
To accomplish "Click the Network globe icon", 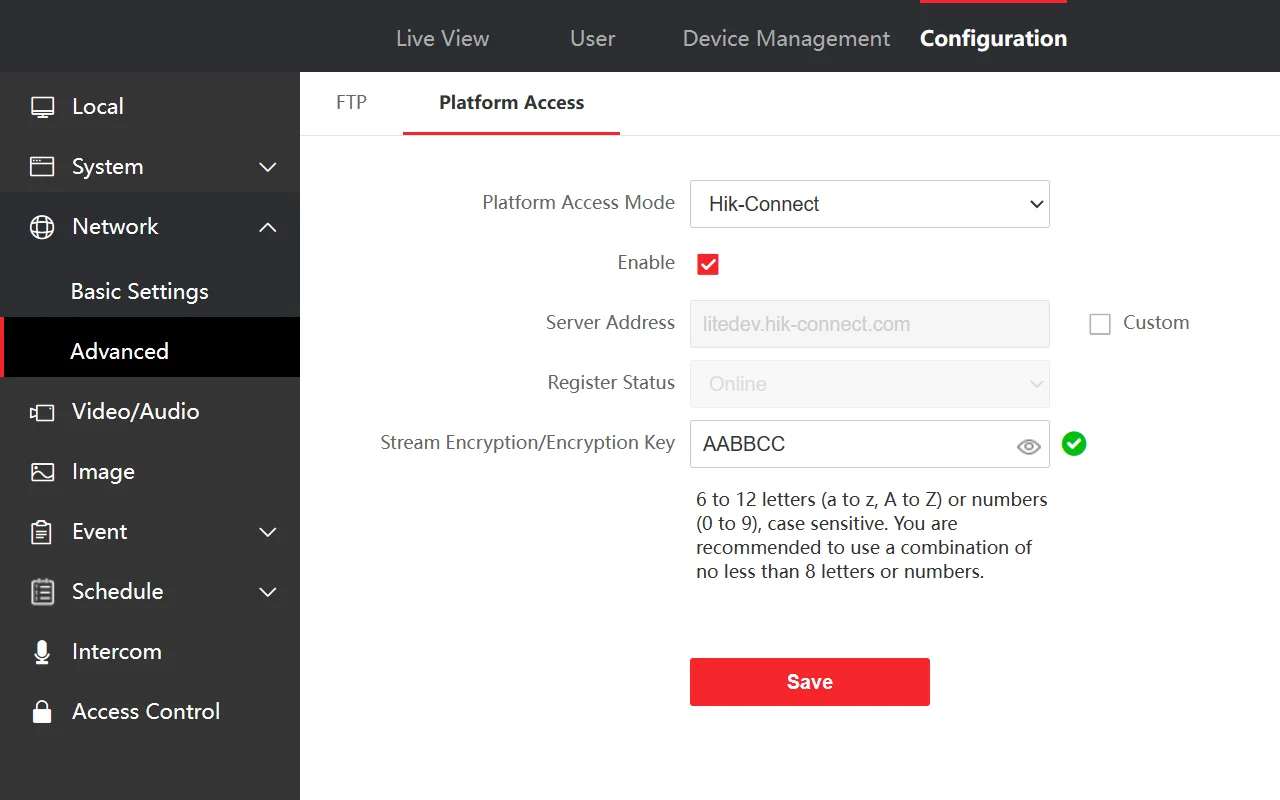I will (42, 227).
